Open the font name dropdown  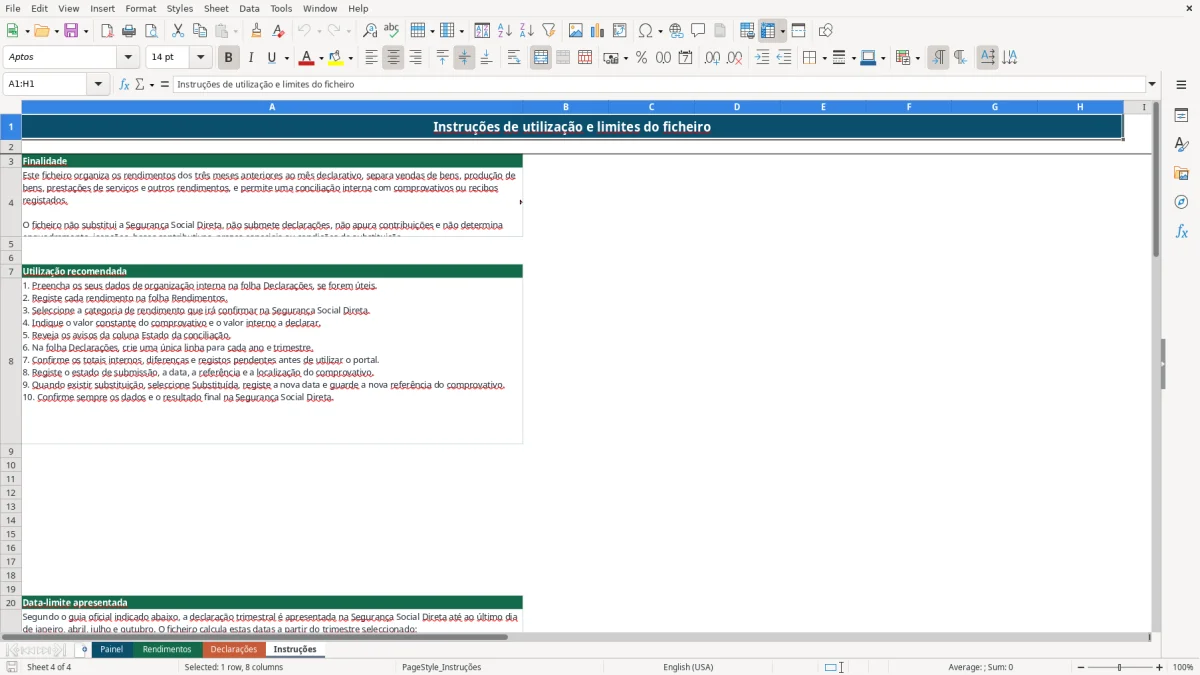coord(128,58)
